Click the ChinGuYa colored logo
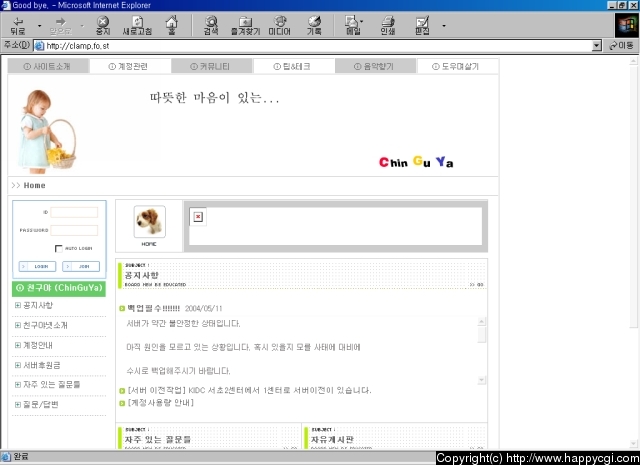Image resolution: width=640 pixels, height=465 pixels. click(416, 162)
